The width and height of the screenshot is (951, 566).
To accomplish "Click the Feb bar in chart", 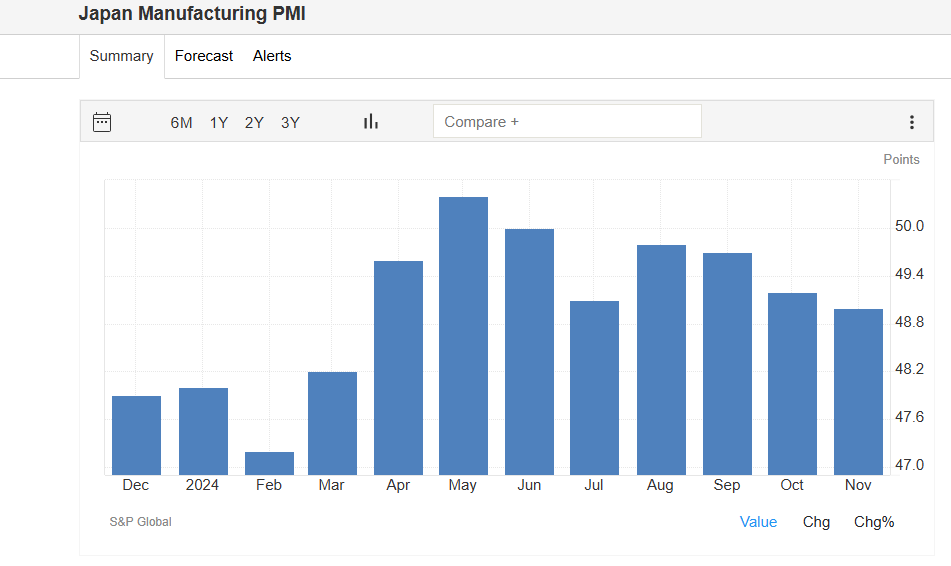I will coord(269,463).
